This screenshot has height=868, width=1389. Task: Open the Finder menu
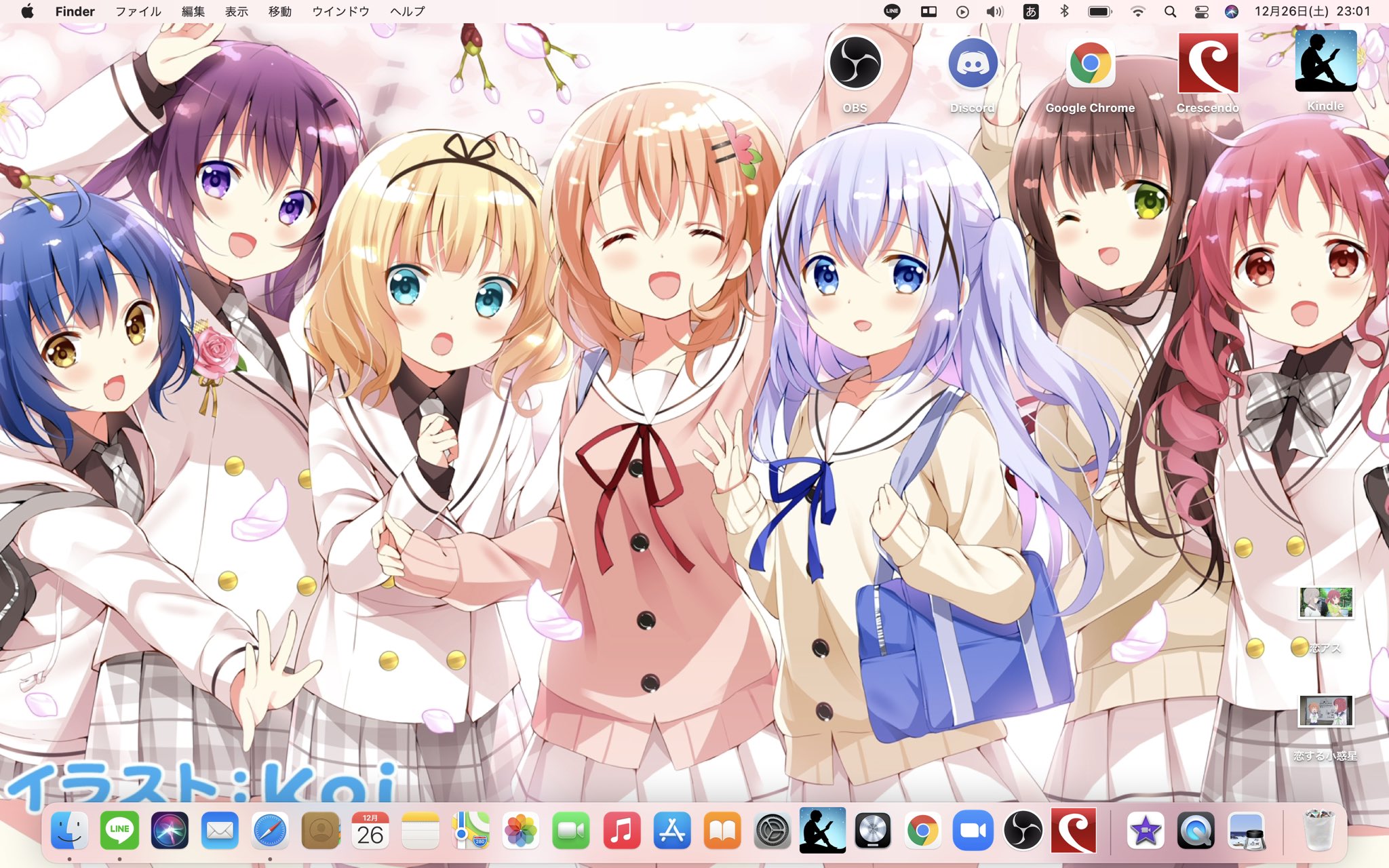[75, 11]
